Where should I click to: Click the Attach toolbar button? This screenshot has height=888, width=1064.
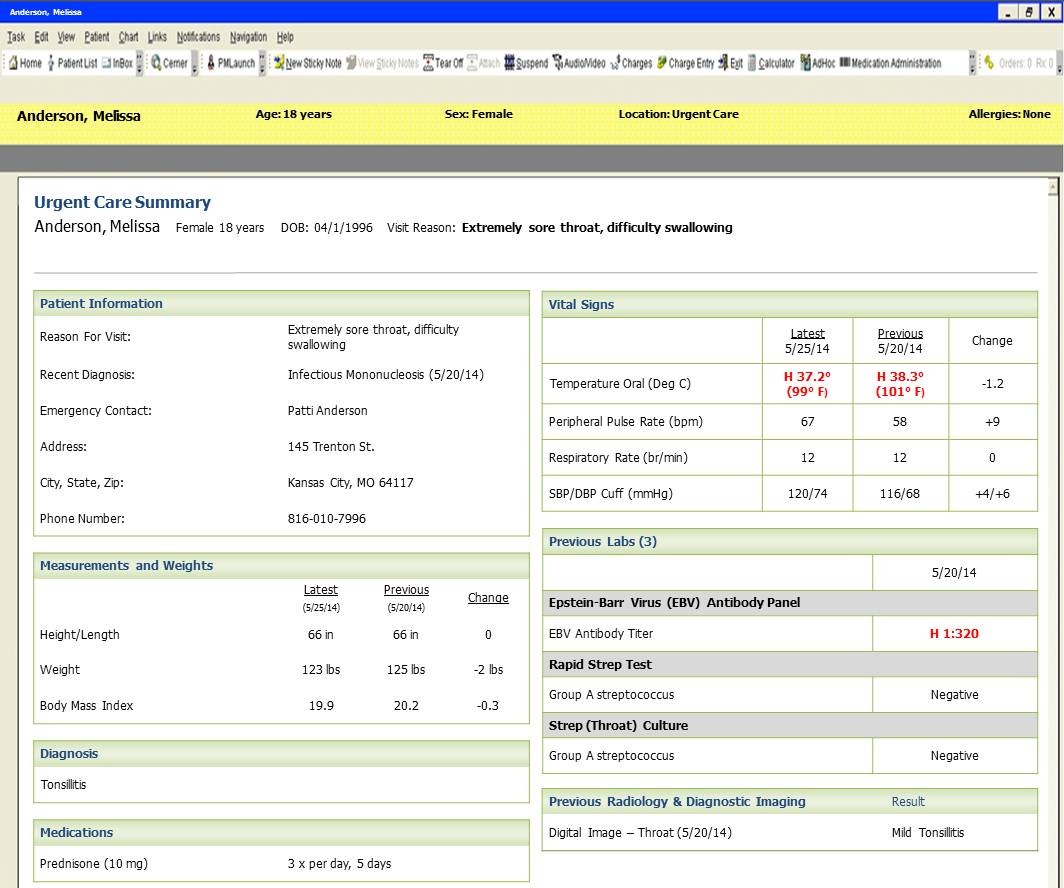point(484,63)
